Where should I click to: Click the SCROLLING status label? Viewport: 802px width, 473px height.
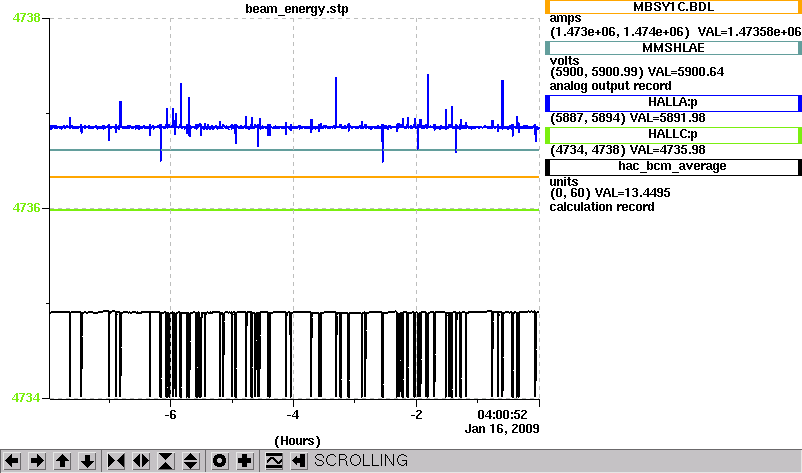point(361,461)
